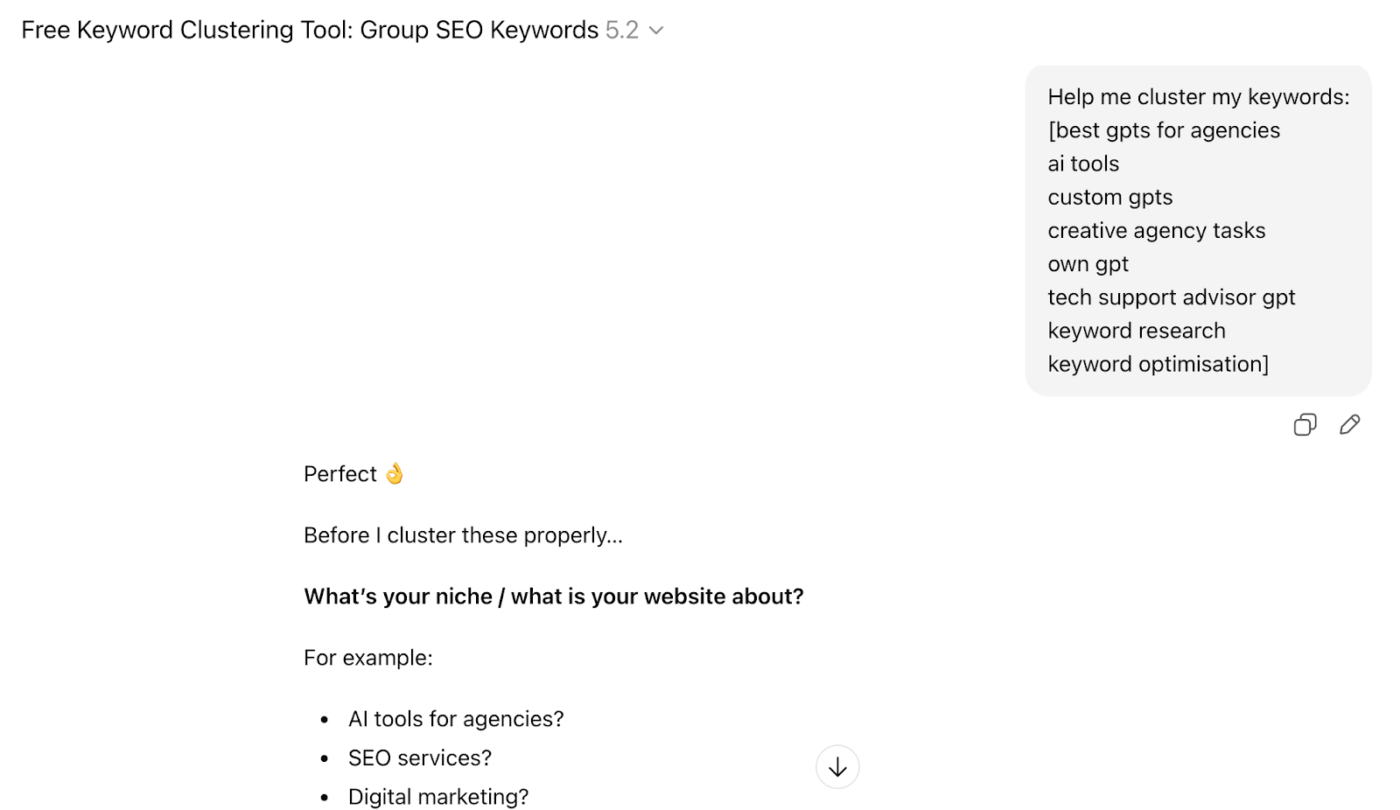Screen dimensions: 1400x810
Task: Click the Free Keyword Clustering Tool title
Action: 300,29
